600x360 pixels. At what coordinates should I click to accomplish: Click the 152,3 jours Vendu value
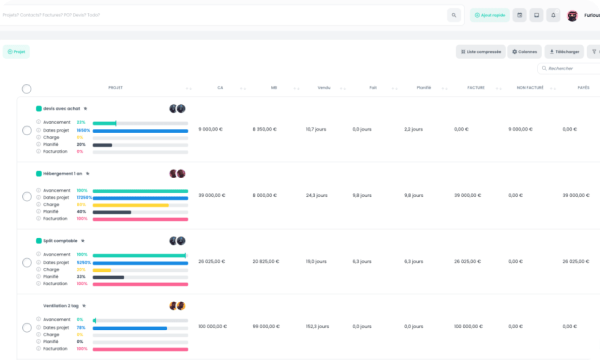tap(317, 326)
